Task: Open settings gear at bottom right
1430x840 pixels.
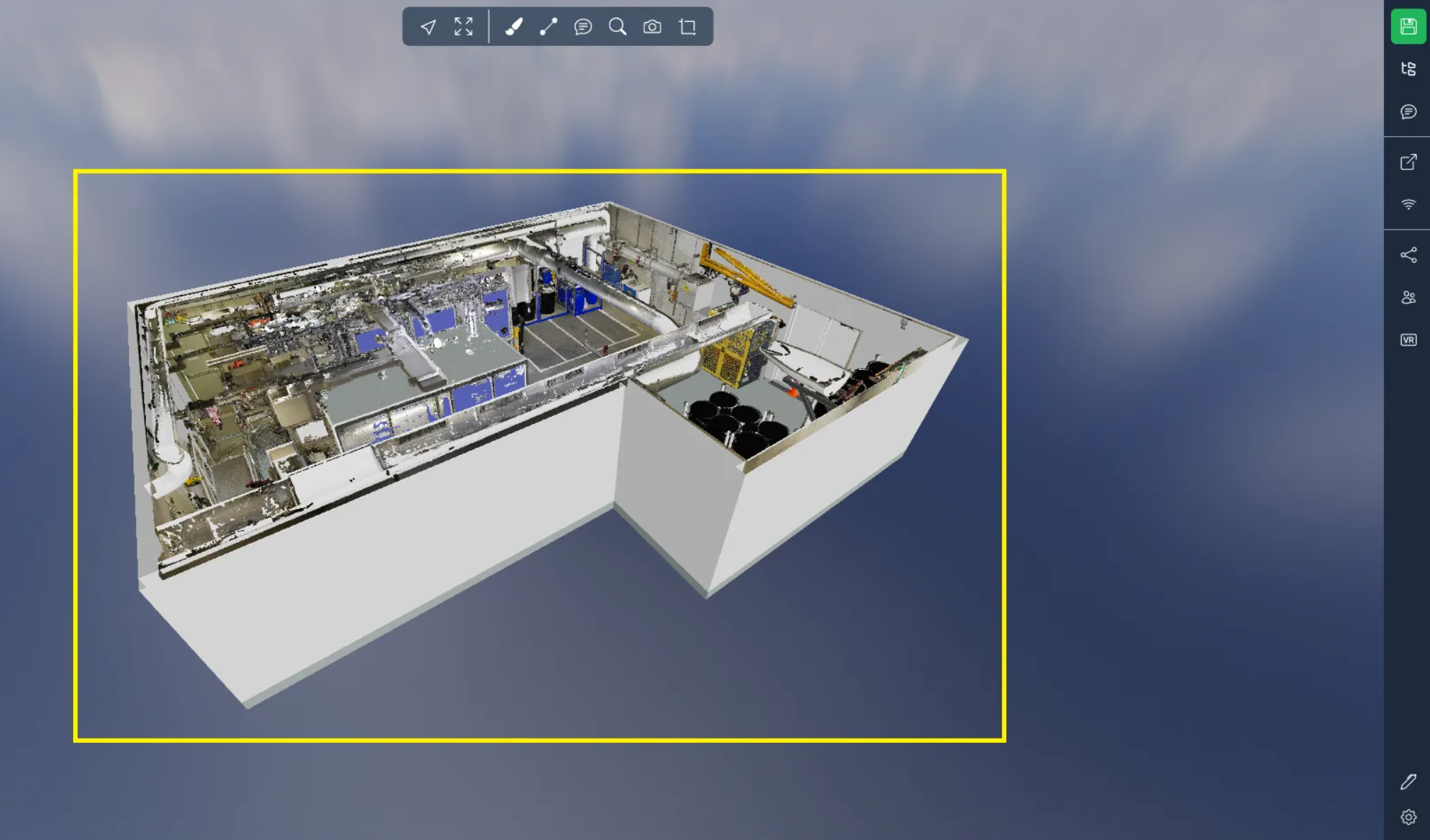Action: coord(1408,817)
